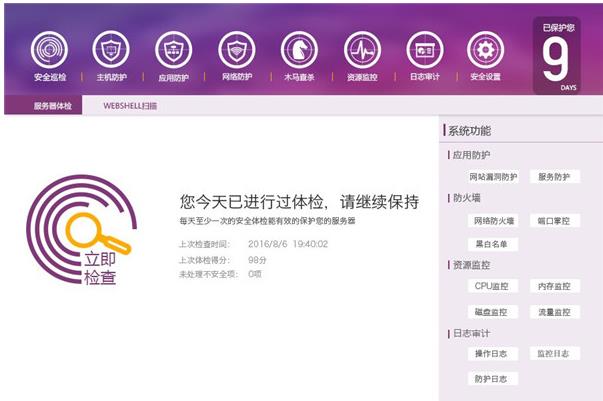
Task: Open 防护日志
Action: pos(493,379)
